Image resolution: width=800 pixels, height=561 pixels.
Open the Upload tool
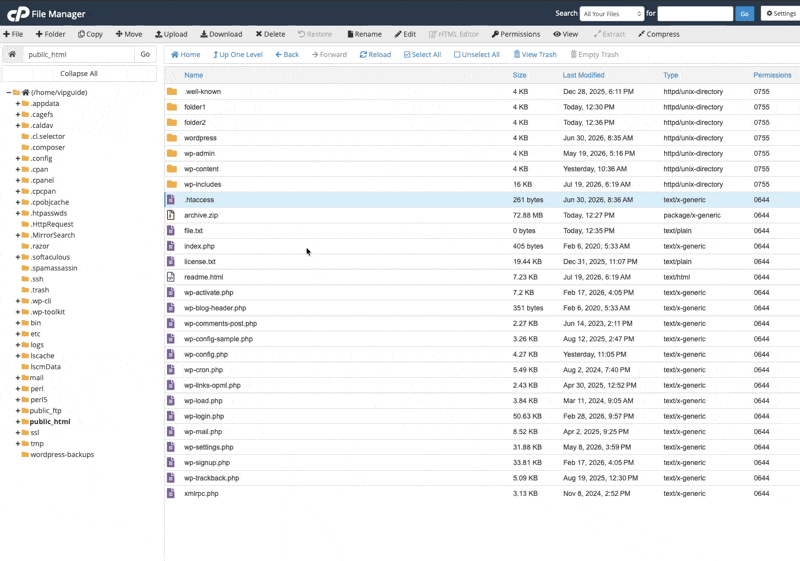coord(171,34)
